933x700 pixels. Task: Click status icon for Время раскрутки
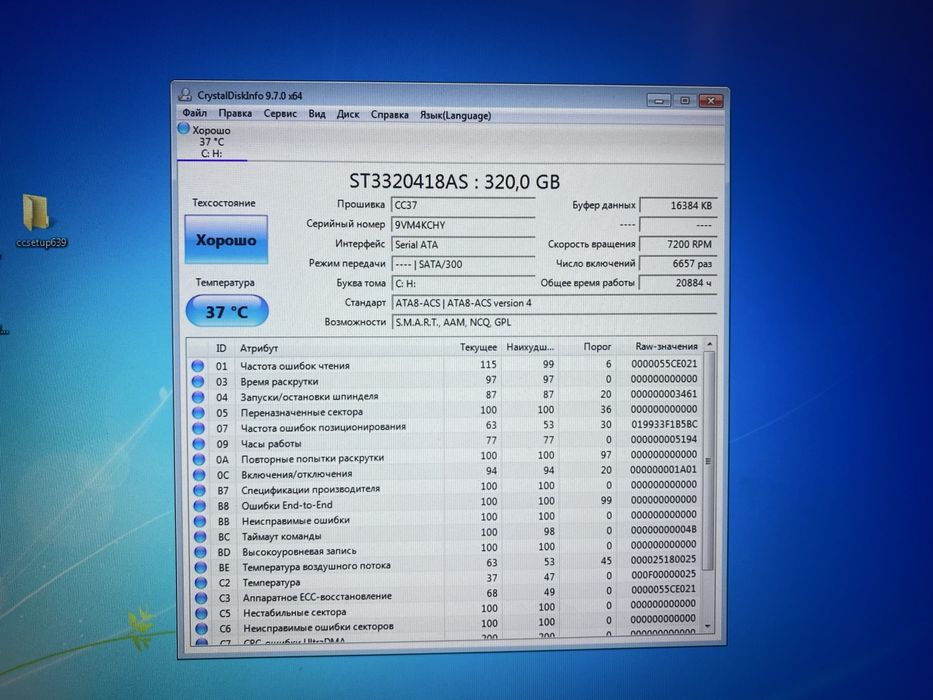(198, 382)
